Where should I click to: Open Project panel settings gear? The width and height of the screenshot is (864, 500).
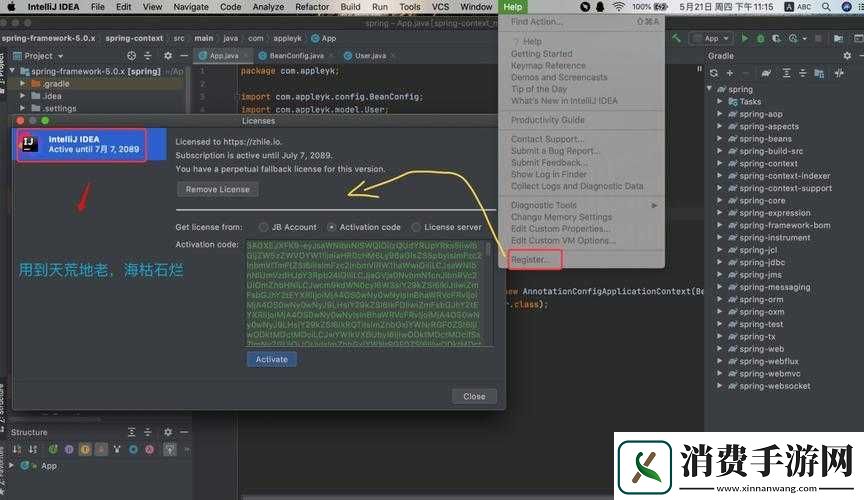168,56
